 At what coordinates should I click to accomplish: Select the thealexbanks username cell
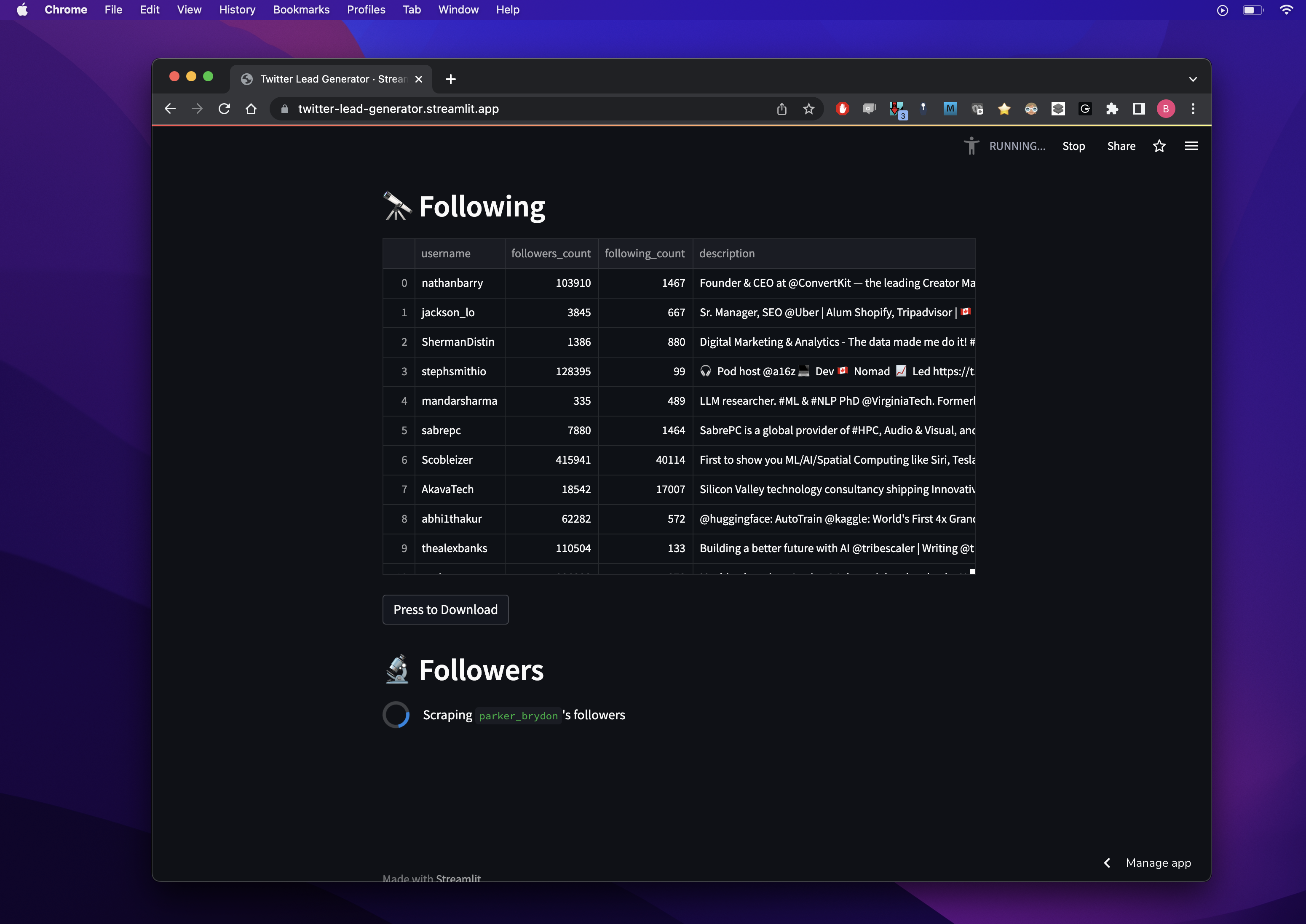click(x=459, y=548)
